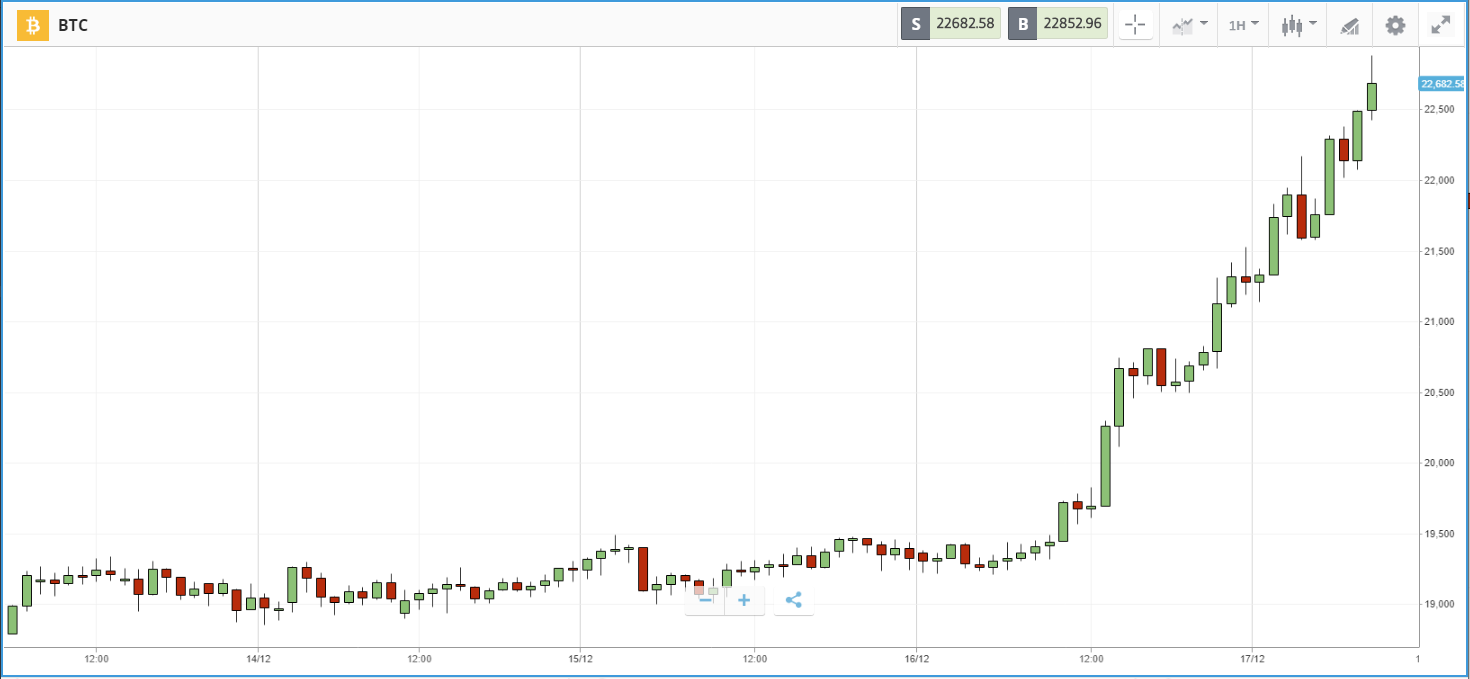Click the current price label 22,682.58
This screenshot has width=1470, height=679.
click(1443, 84)
